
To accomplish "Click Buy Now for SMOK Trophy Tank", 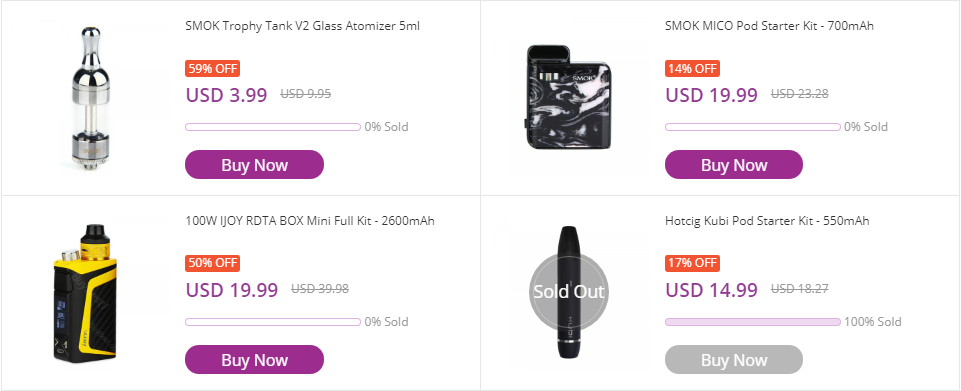I will [254, 165].
